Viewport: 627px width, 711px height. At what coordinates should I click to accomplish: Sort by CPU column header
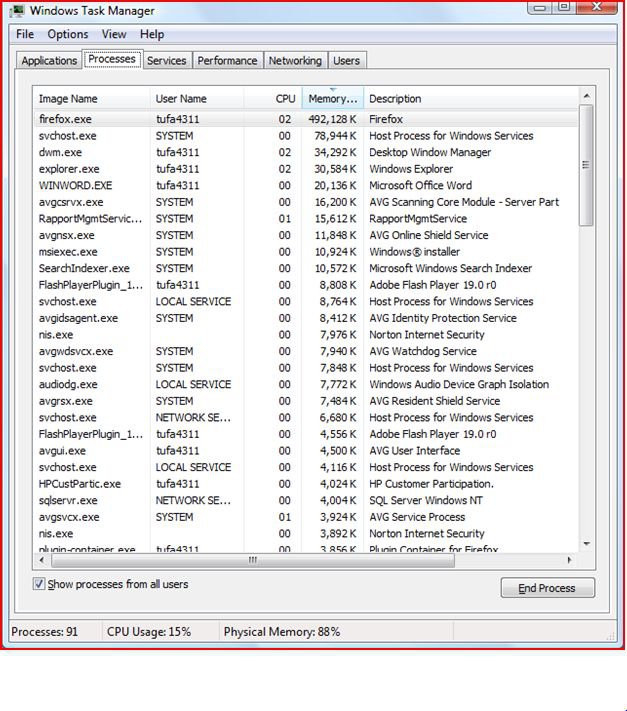[x=273, y=99]
